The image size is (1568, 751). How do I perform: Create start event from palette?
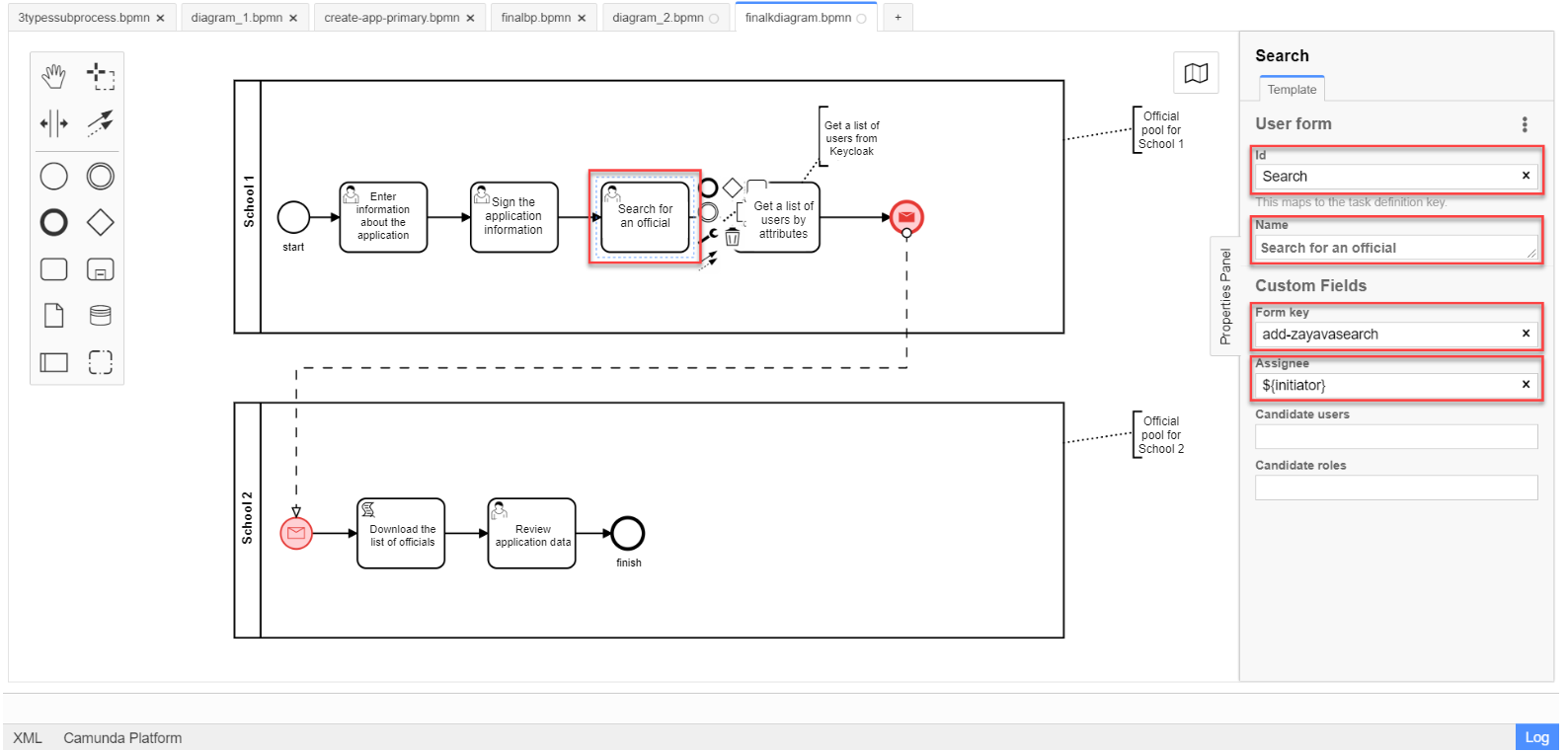point(53,177)
